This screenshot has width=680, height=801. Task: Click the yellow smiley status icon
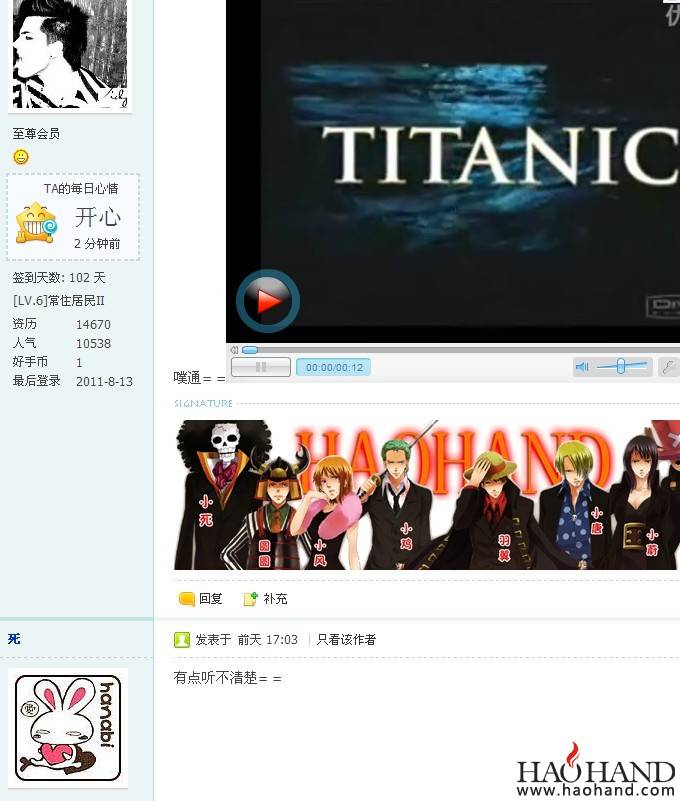[20, 157]
